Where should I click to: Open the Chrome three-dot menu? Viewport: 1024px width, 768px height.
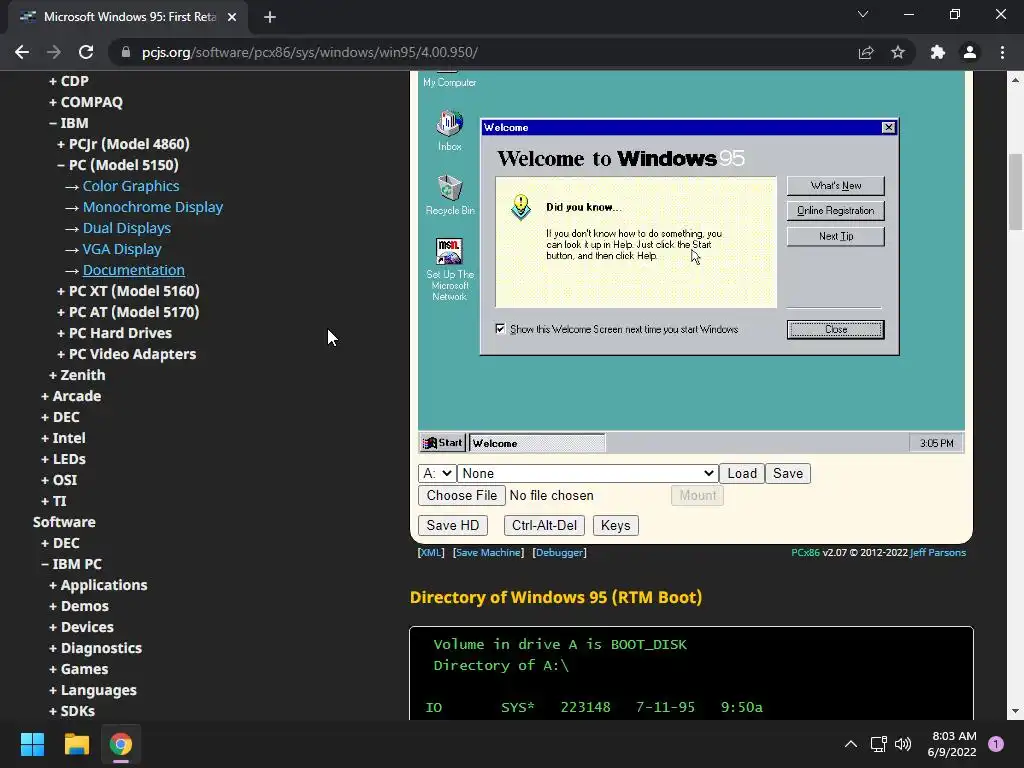point(1002,52)
